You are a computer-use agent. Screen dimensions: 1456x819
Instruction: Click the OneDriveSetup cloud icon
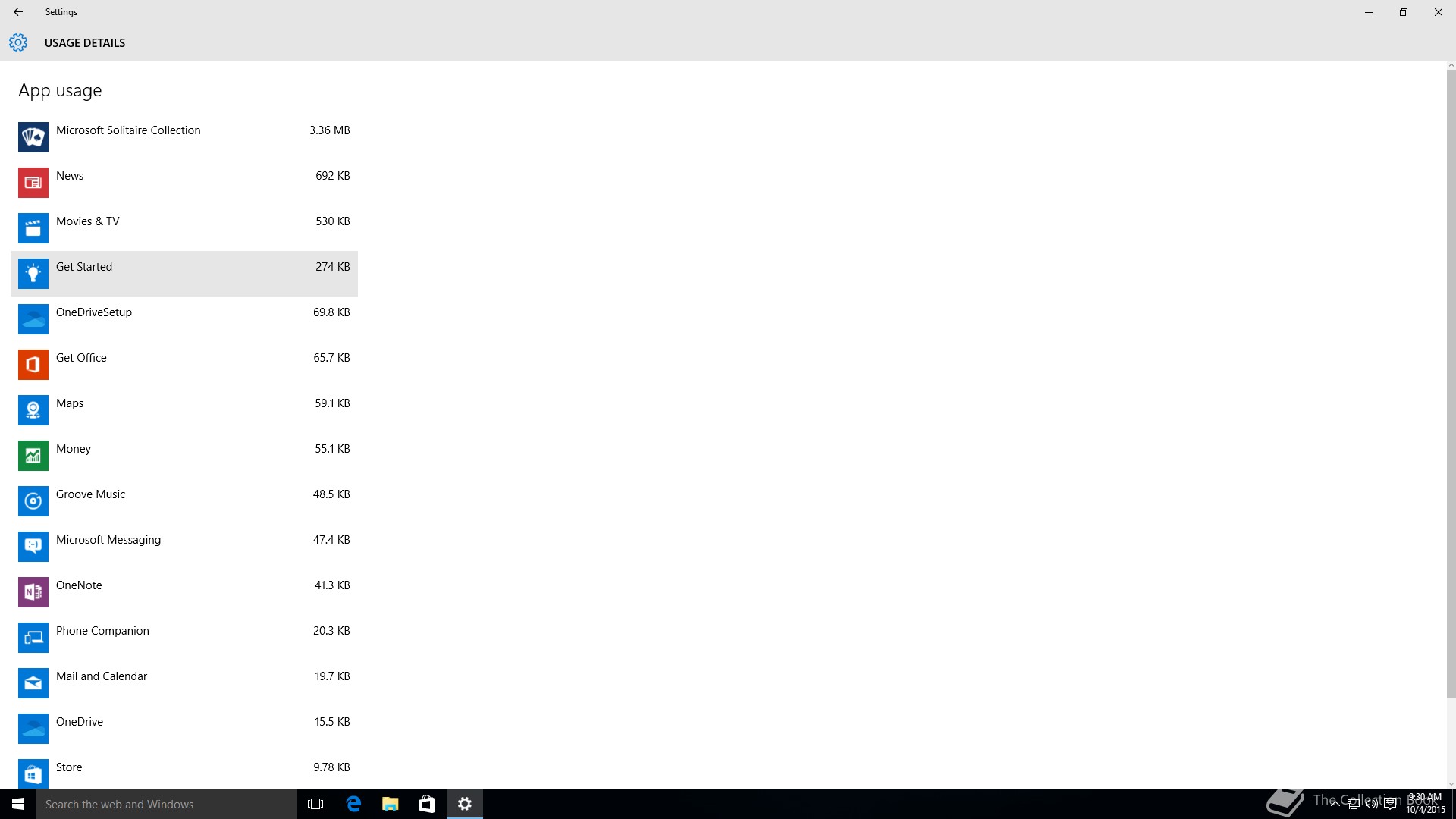pos(33,319)
